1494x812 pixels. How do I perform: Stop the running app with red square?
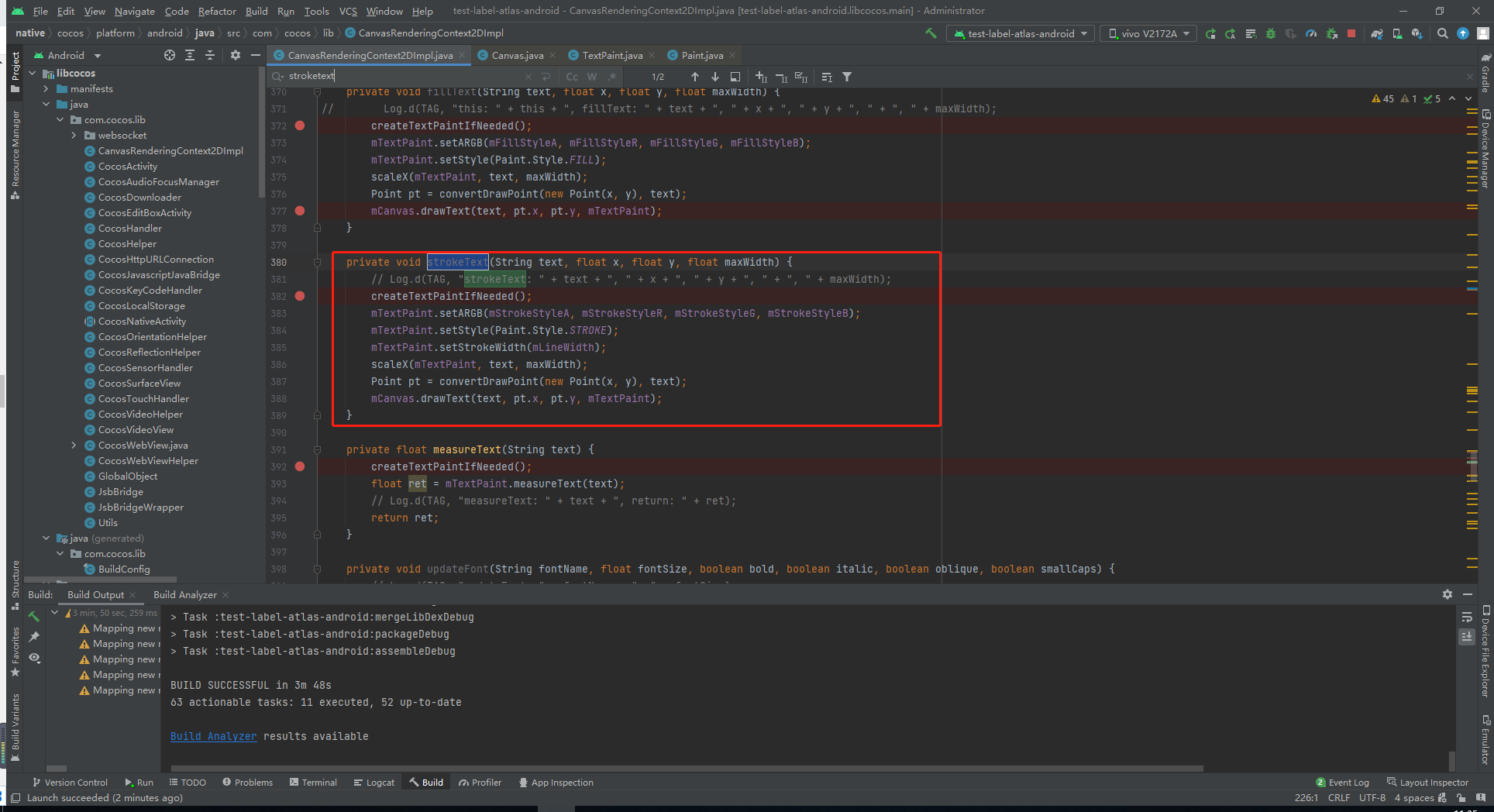1351,33
